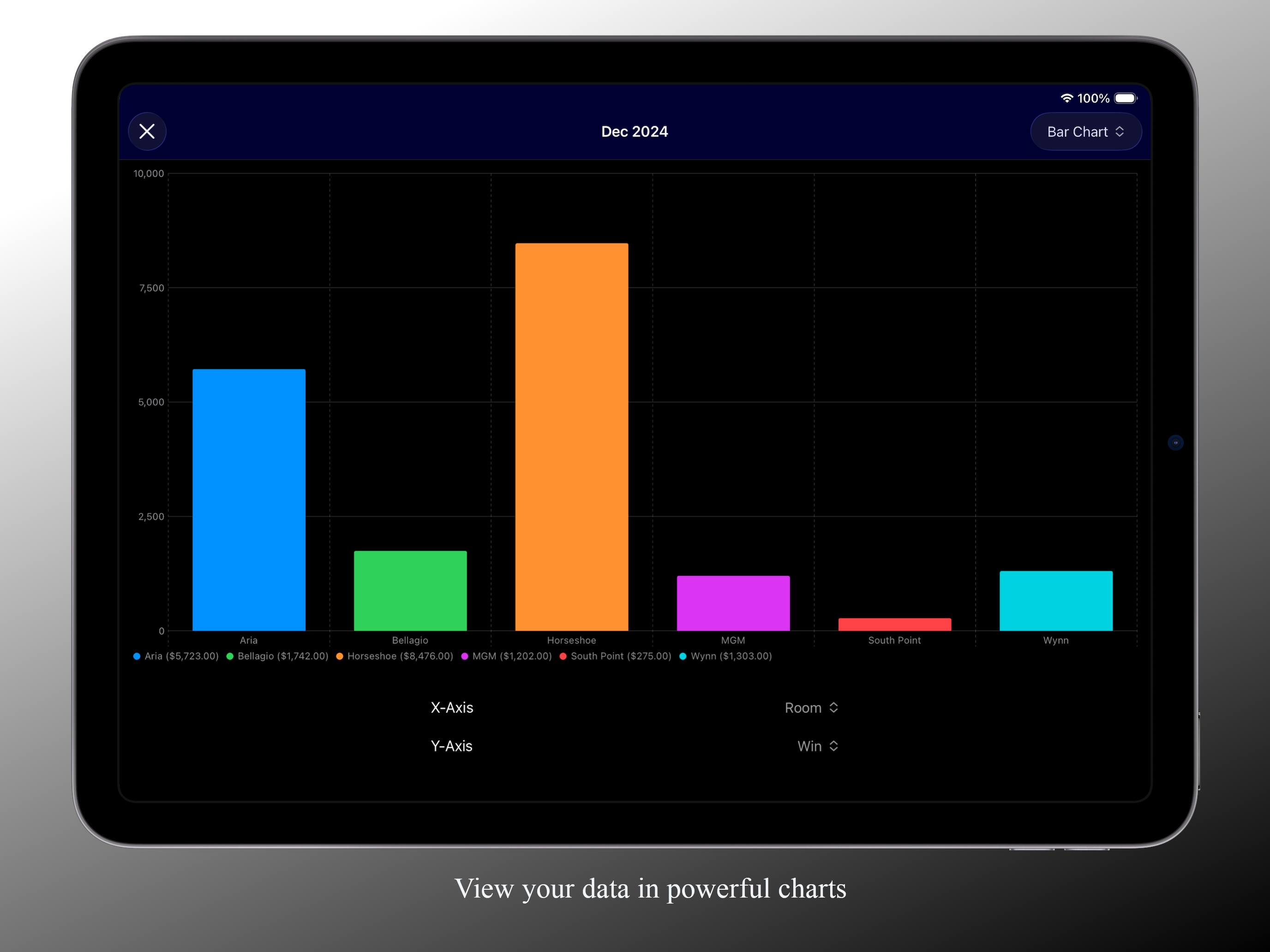Viewport: 1270px width, 952px height.
Task: Change Y-Axis Win selector
Action: [817, 746]
